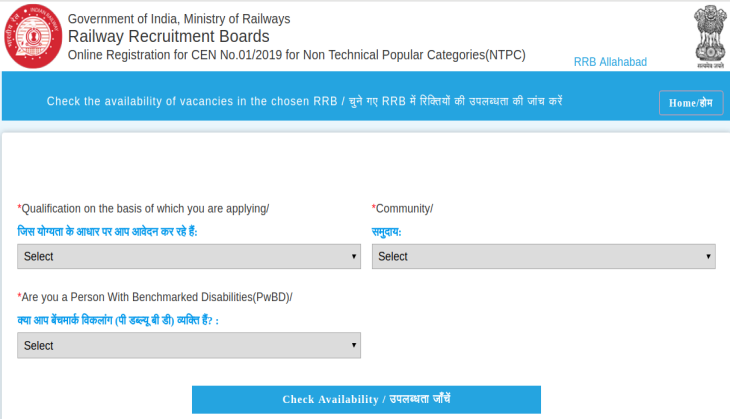730x419 pixels.
Task: Click the national emblem of India
Action: point(710,36)
